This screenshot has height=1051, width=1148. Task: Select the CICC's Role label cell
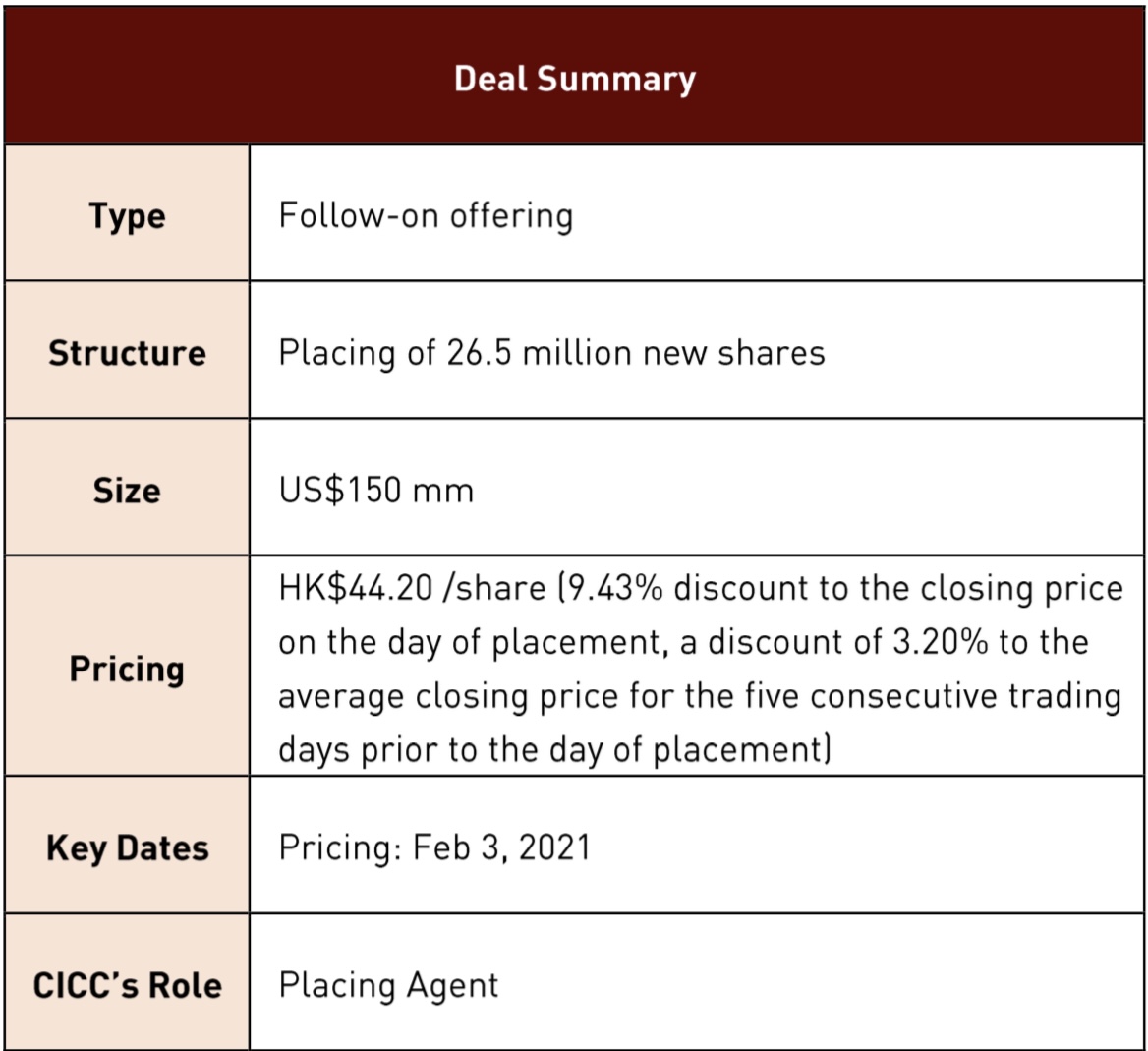pyautogui.click(x=127, y=985)
